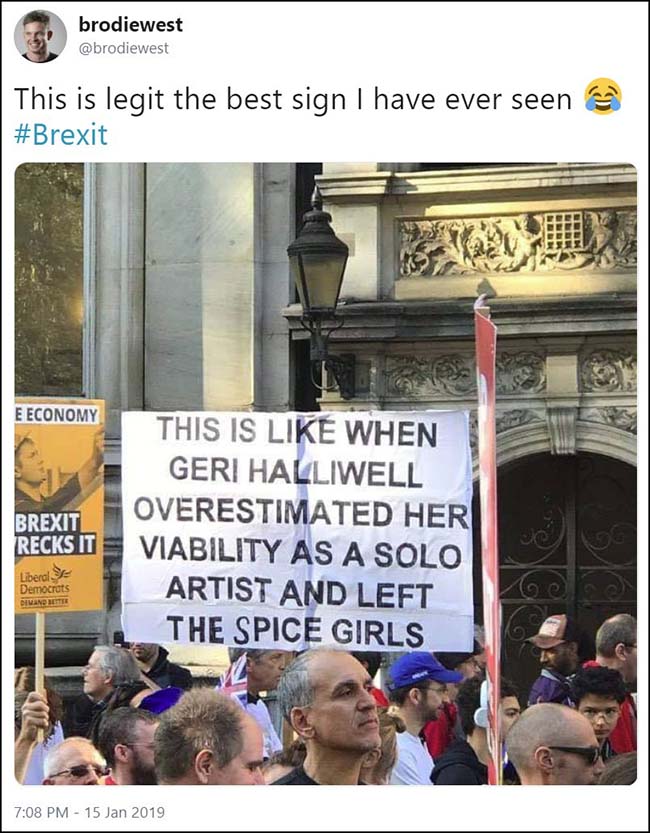The image size is (650, 833).
Task: Click the bald man wearing dark sunglasses
Action: [555, 745]
